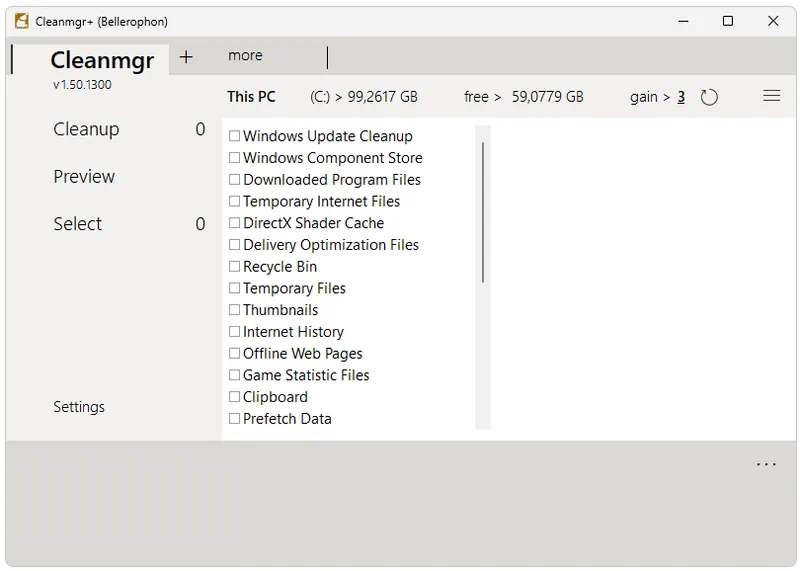Tick the Temporary Files checkbox

click(x=234, y=288)
